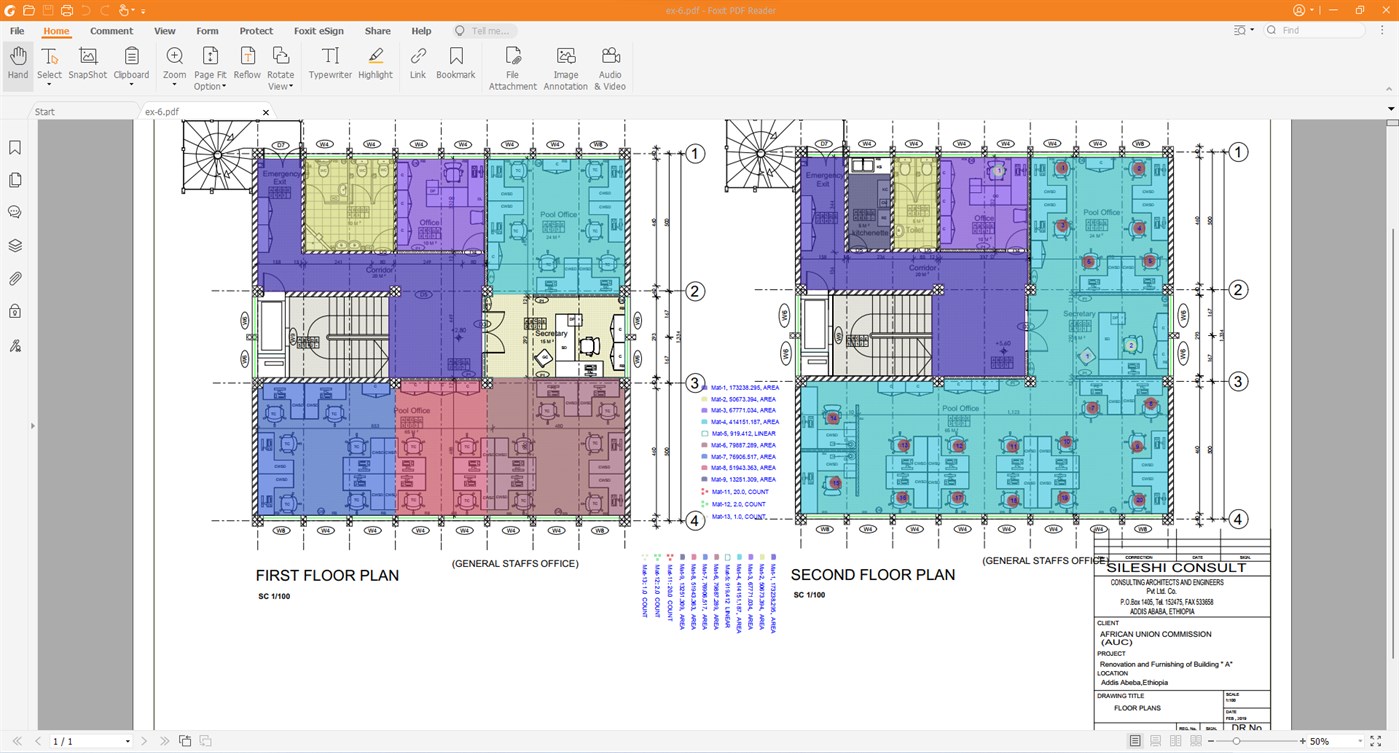The height and width of the screenshot is (753, 1399).
Task: Switch to the View tab
Action: pyautogui.click(x=165, y=31)
